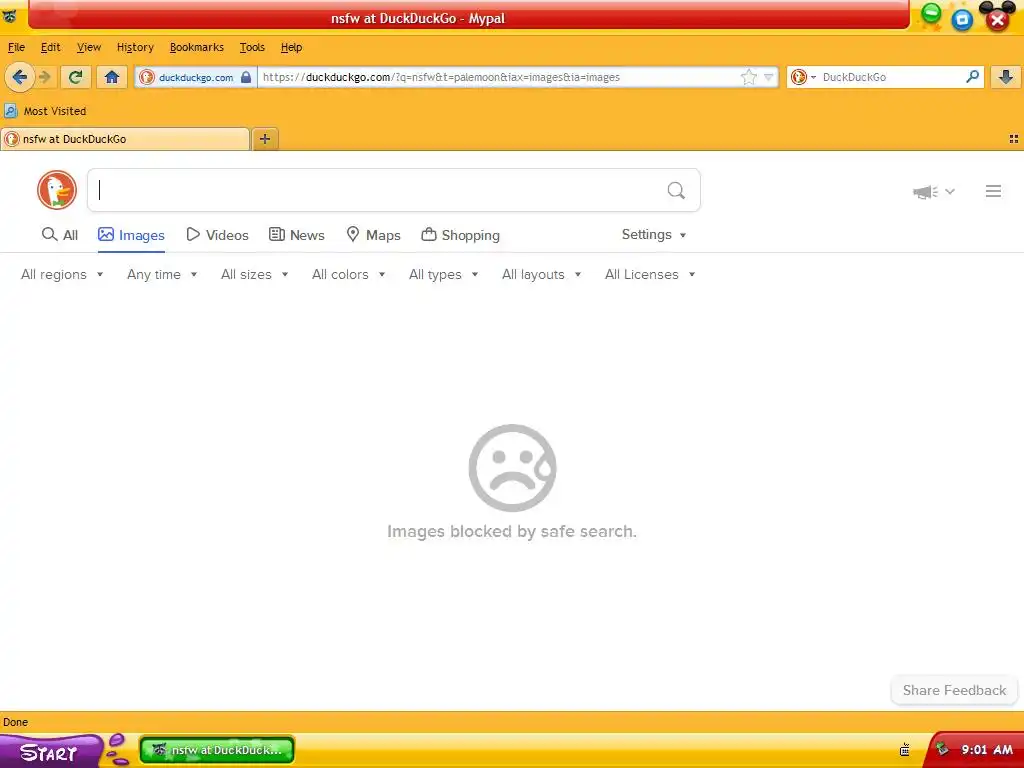This screenshot has width=1024, height=768.
Task: Go back with the browser back arrow
Action: (x=20, y=77)
